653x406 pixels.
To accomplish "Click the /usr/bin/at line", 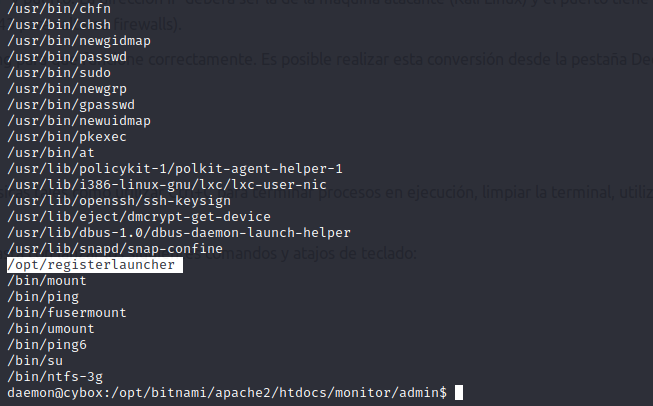I will click(x=34, y=153).
